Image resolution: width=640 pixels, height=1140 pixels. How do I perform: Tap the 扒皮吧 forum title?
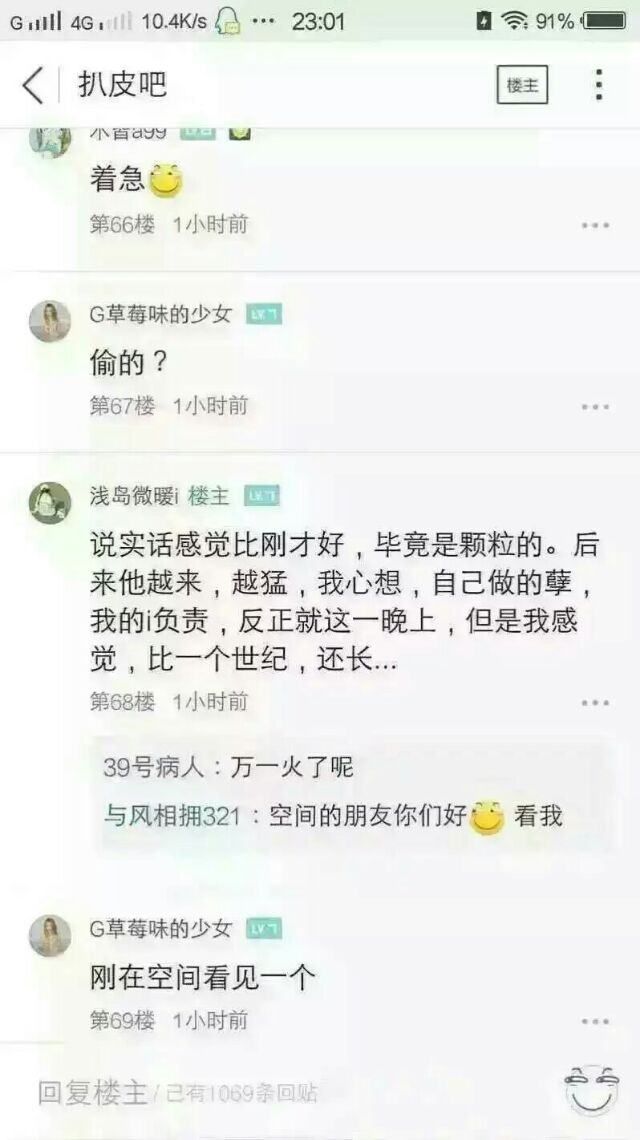(x=122, y=85)
